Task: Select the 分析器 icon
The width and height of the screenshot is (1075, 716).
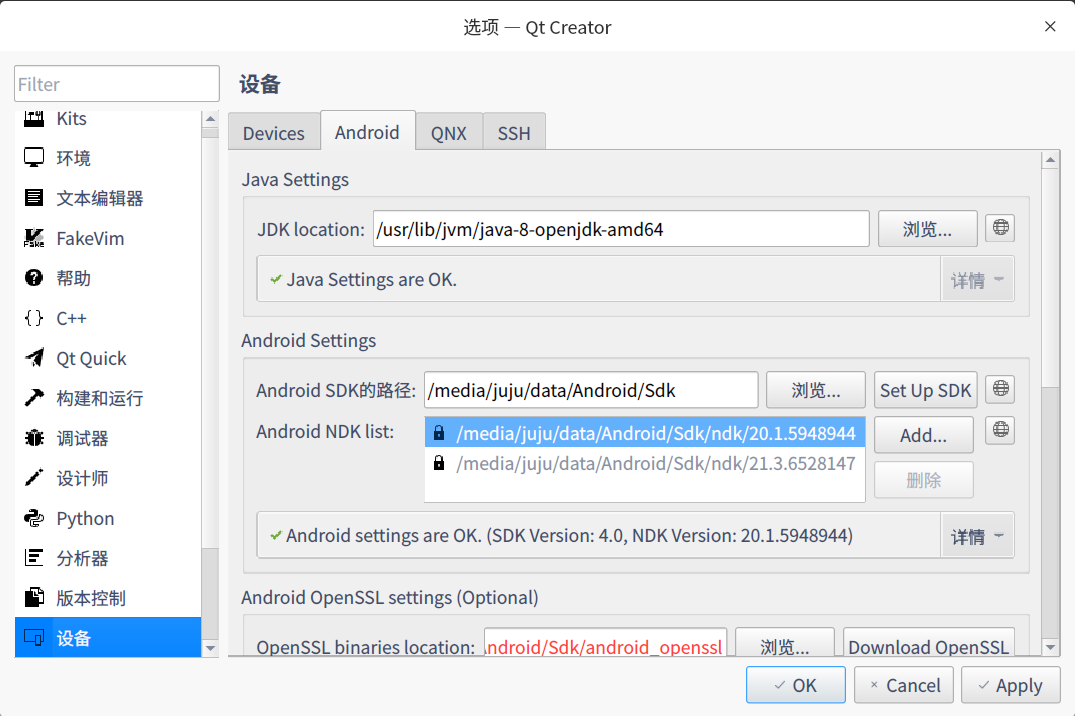Action: pos(34,558)
